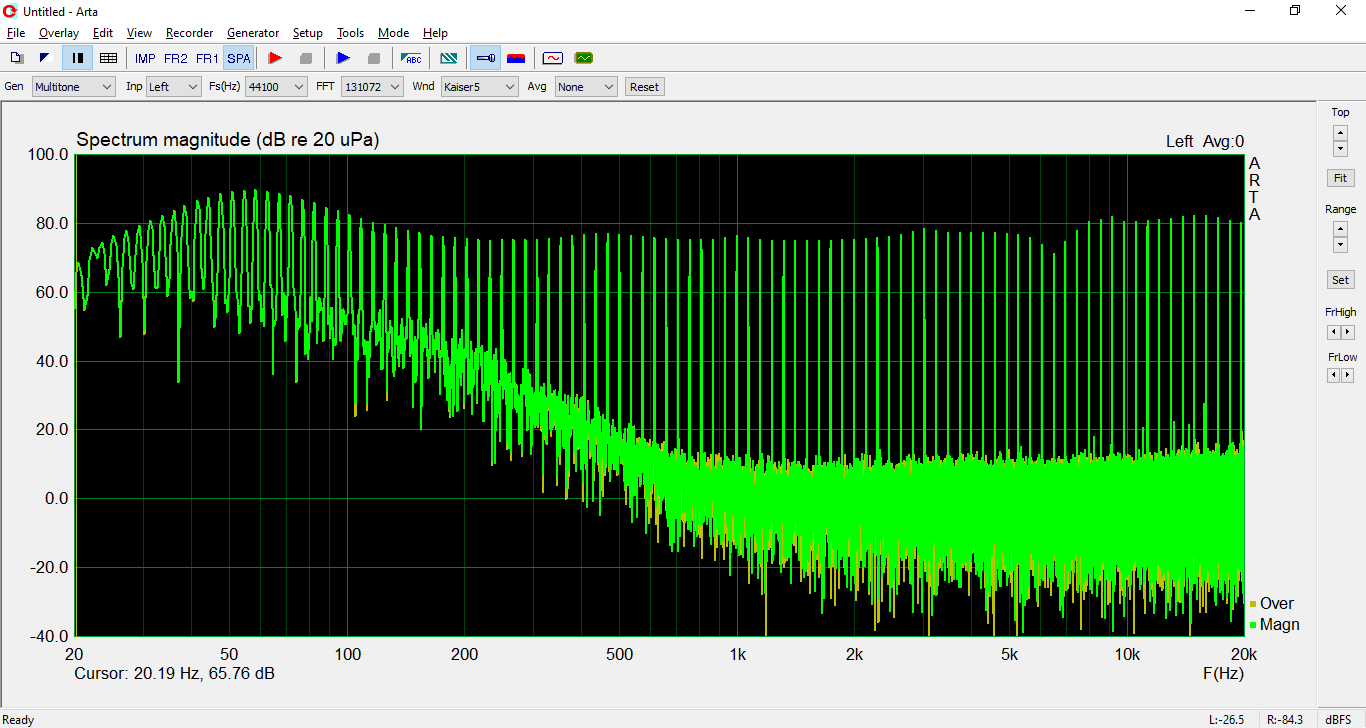Image resolution: width=1366 pixels, height=728 pixels.
Task: Click the gray stop icon beside blue play
Action: [374, 58]
